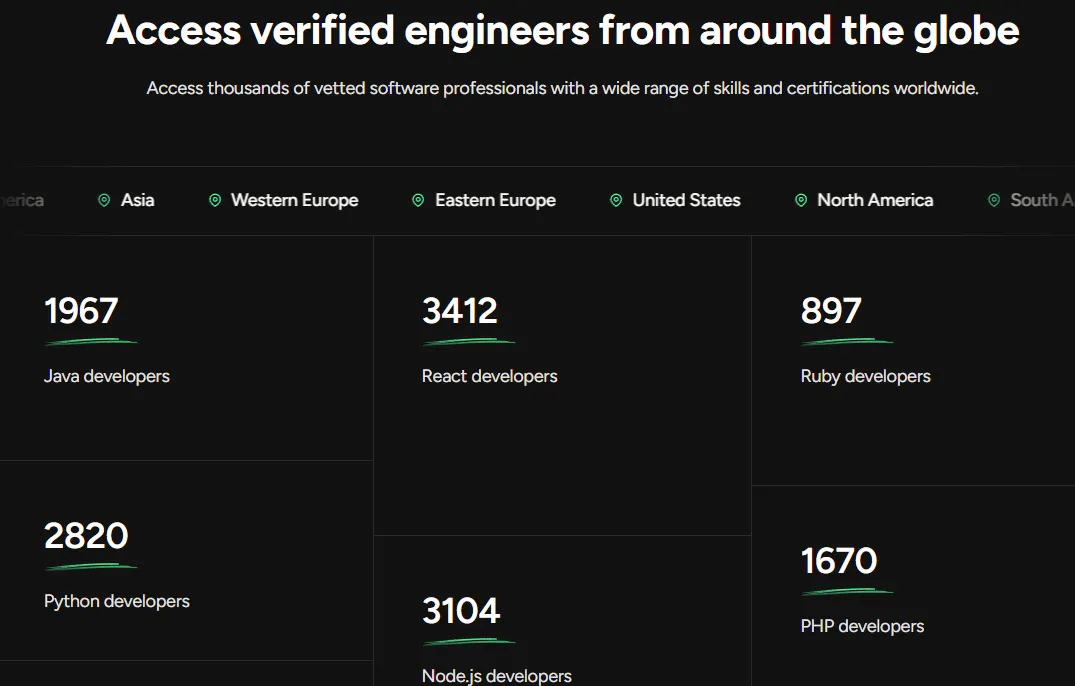
Task: Go to Ruby developers
Action: pyautogui.click(x=866, y=376)
